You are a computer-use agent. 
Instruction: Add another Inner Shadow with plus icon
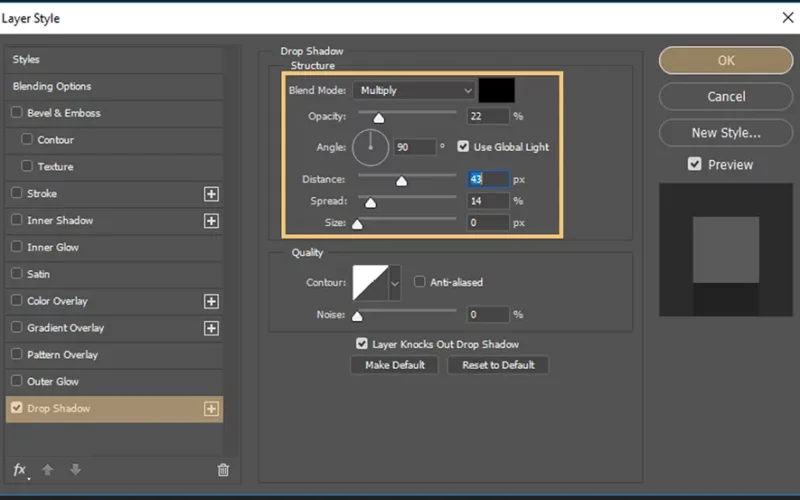(211, 221)
